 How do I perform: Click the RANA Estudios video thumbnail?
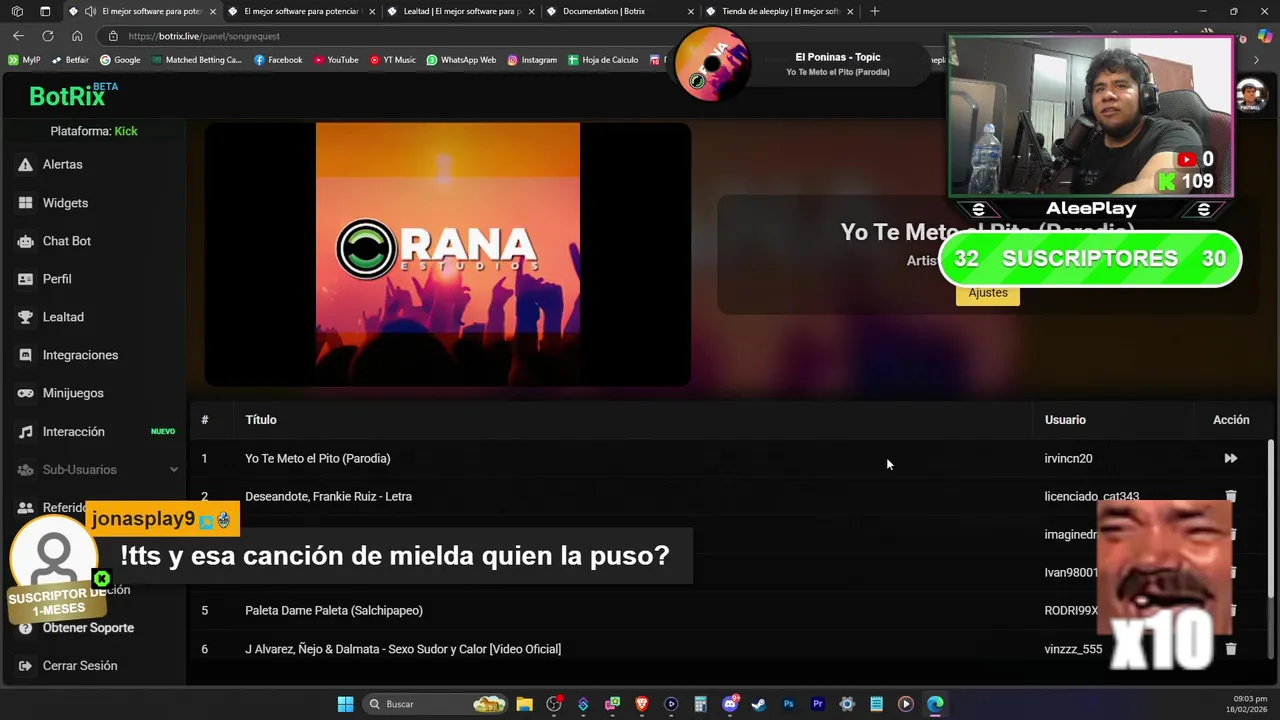click(448, 254)
